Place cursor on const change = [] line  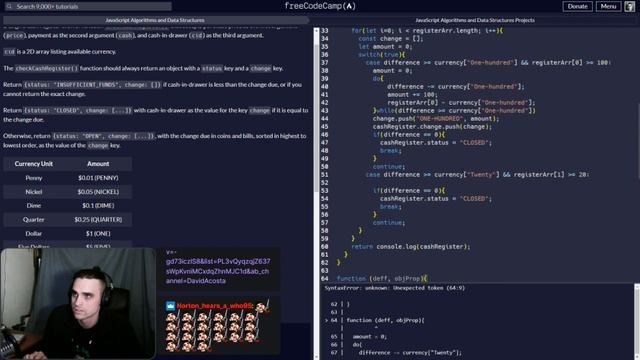pyautogui.click(x=391, y=39)
